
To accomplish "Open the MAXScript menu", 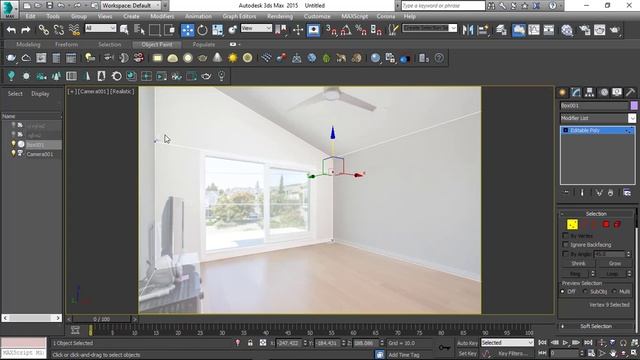I will 354,16.
